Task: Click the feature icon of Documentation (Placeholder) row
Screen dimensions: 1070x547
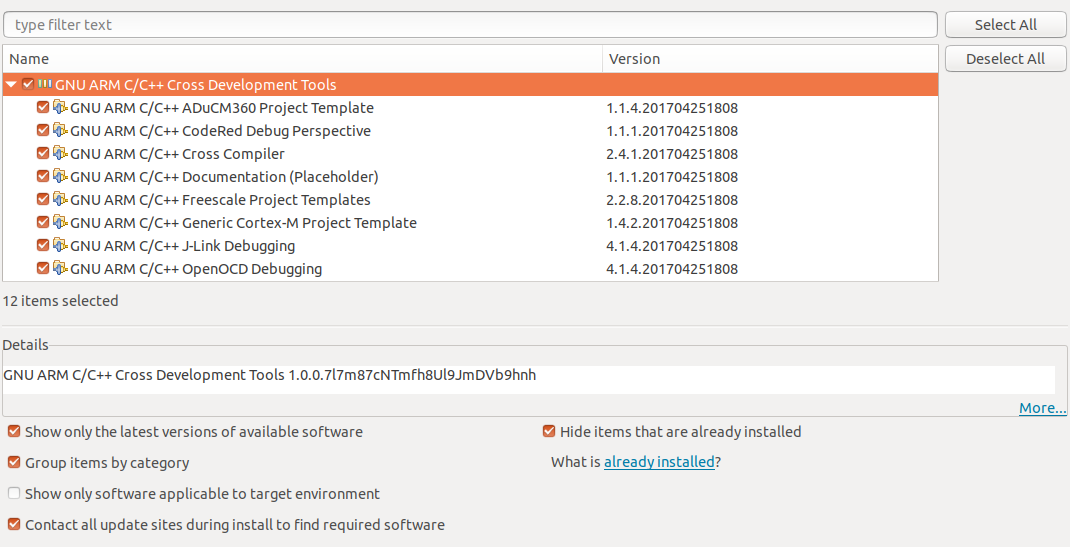Action: 60,176
